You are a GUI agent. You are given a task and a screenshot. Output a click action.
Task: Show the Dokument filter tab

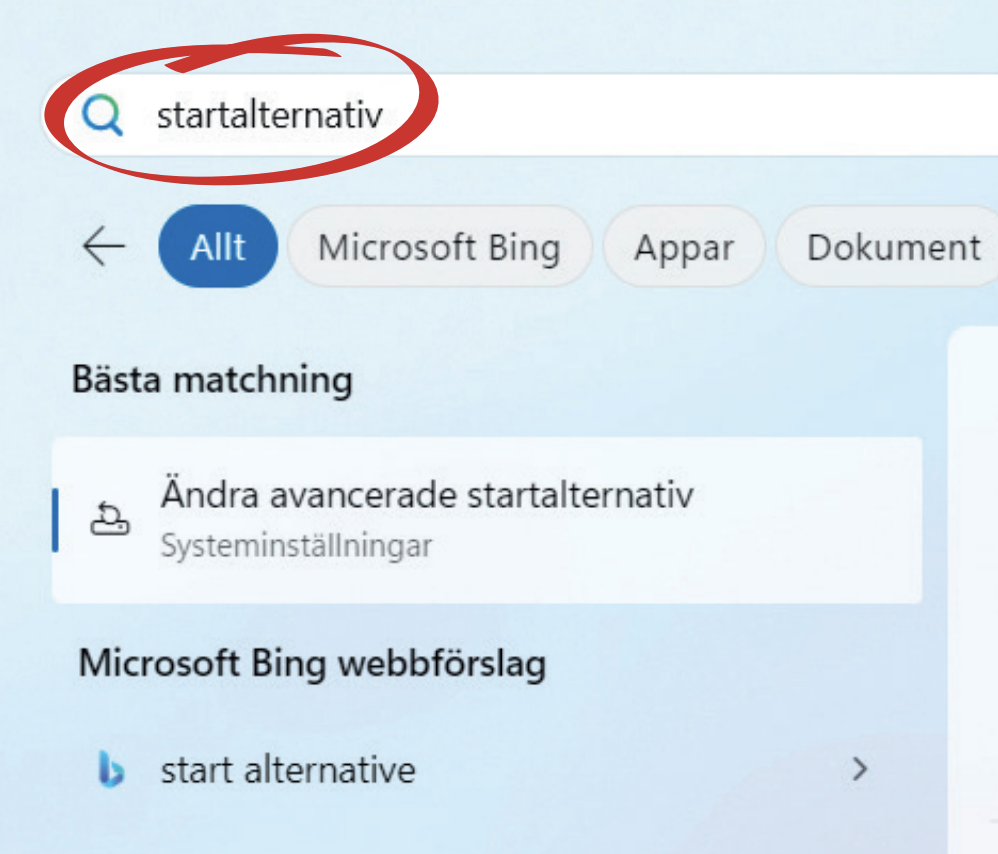point(893,247)
